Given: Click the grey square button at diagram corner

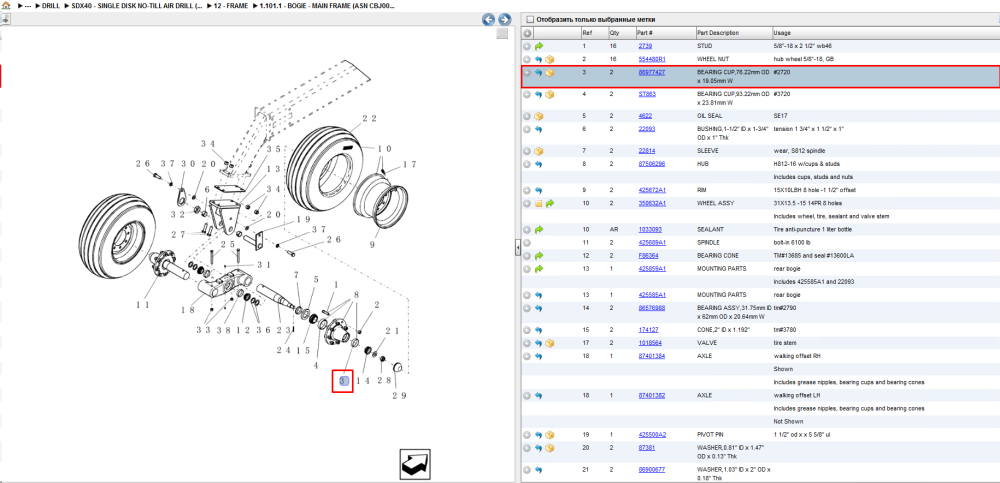Looking at the screenshot, I should pos(503,33).
